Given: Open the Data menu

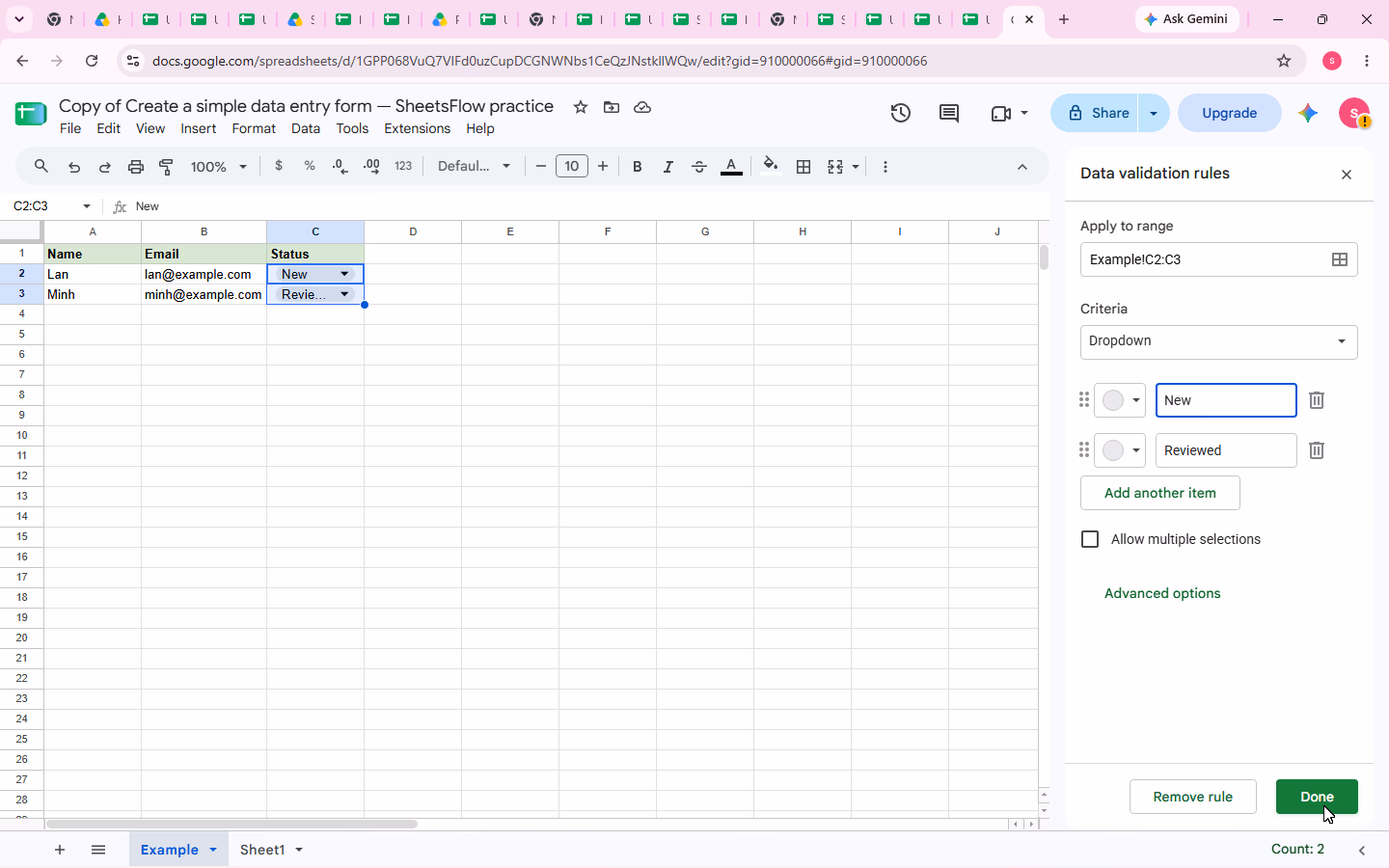Looking at the screenshot, I should point(306,128).
